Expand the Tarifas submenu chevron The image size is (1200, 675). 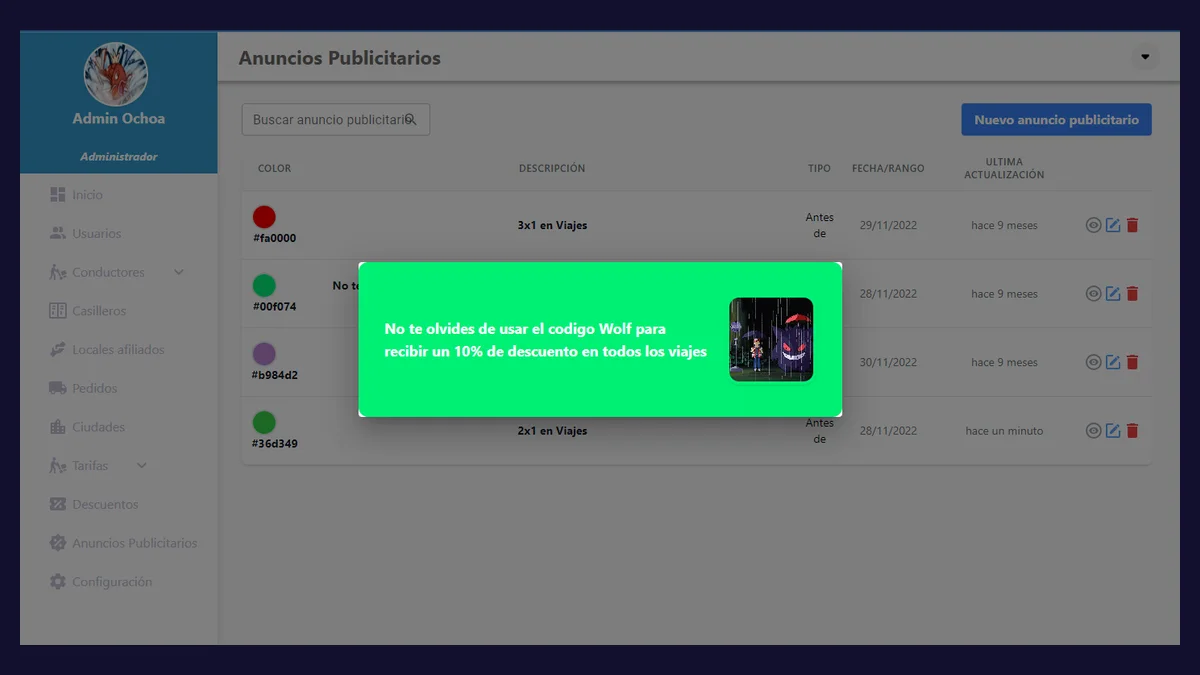(142, 466)
